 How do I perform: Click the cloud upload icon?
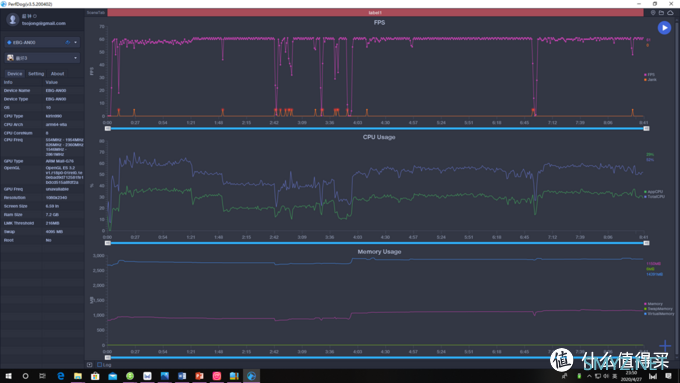(x=670, y=13)
